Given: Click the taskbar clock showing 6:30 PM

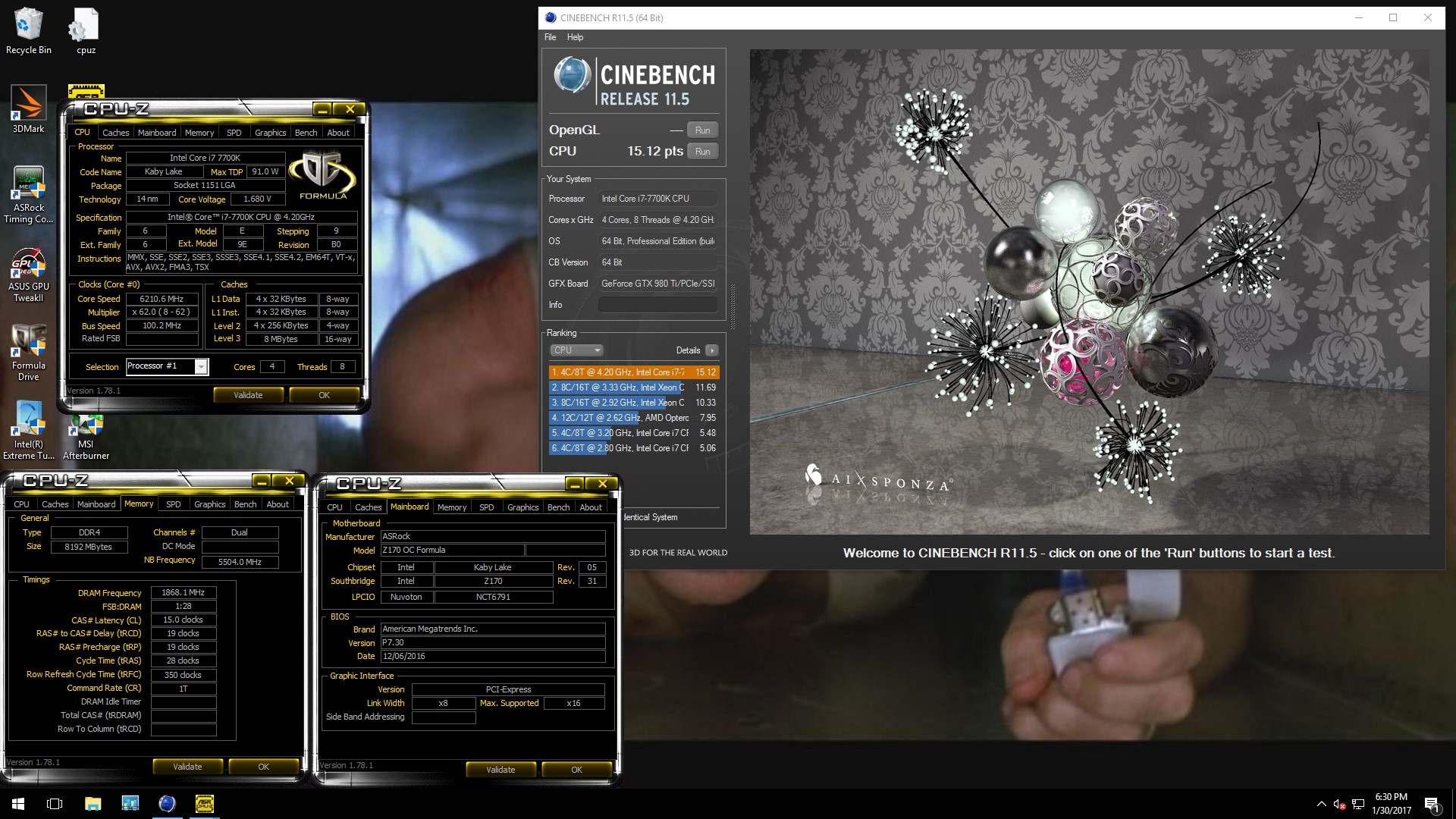Looking at the screenshot, I should click(1392, 804).
